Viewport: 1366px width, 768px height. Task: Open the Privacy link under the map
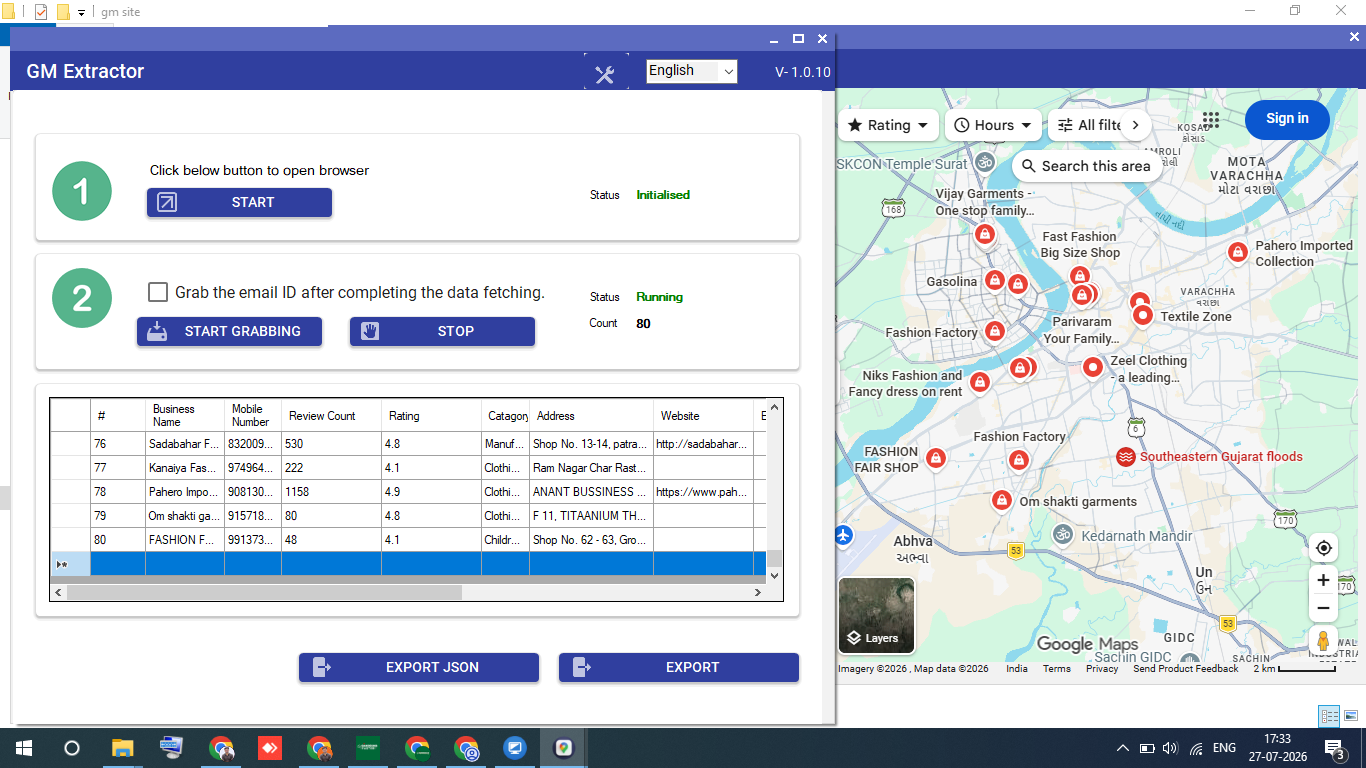click(1102, 669)
